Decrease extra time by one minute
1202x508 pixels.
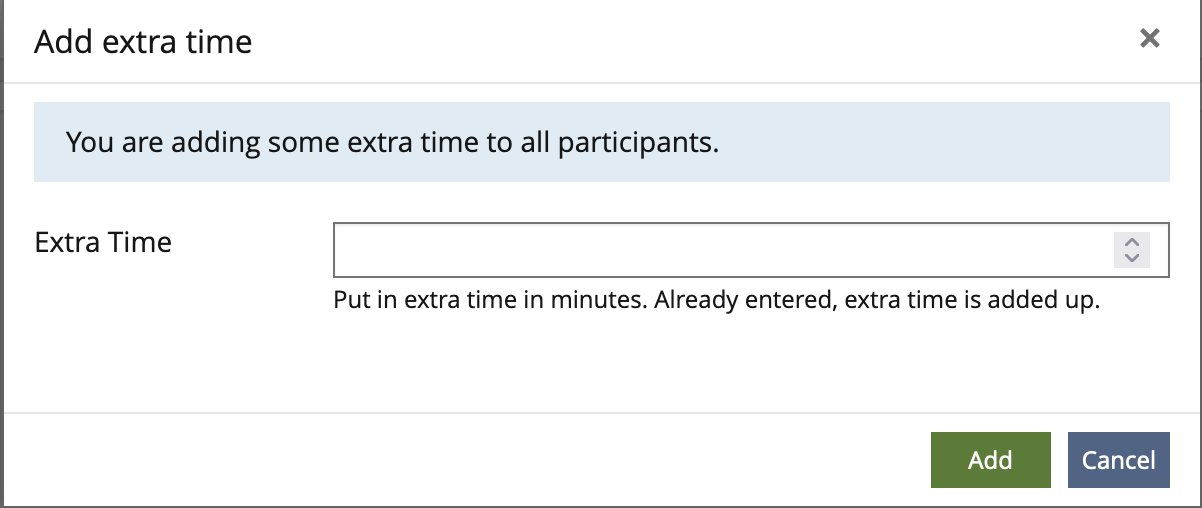tap(1132, 257)
